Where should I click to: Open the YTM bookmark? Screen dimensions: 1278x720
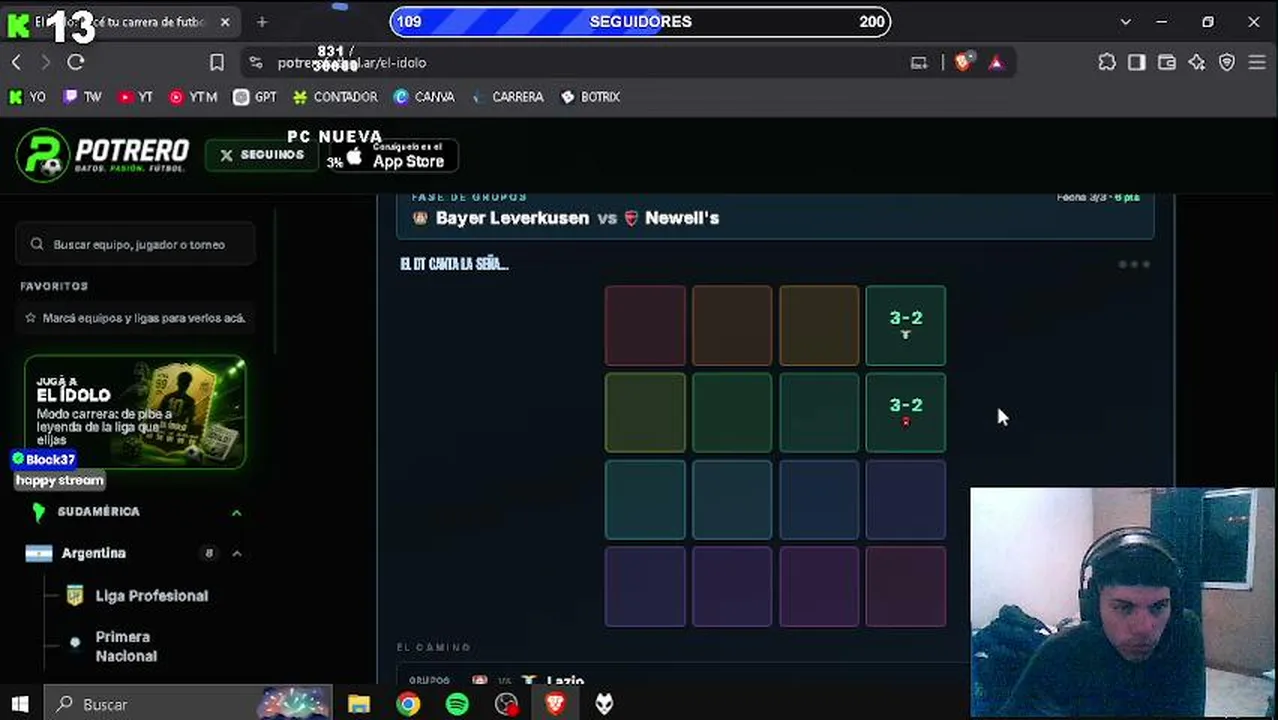[194, 97]
